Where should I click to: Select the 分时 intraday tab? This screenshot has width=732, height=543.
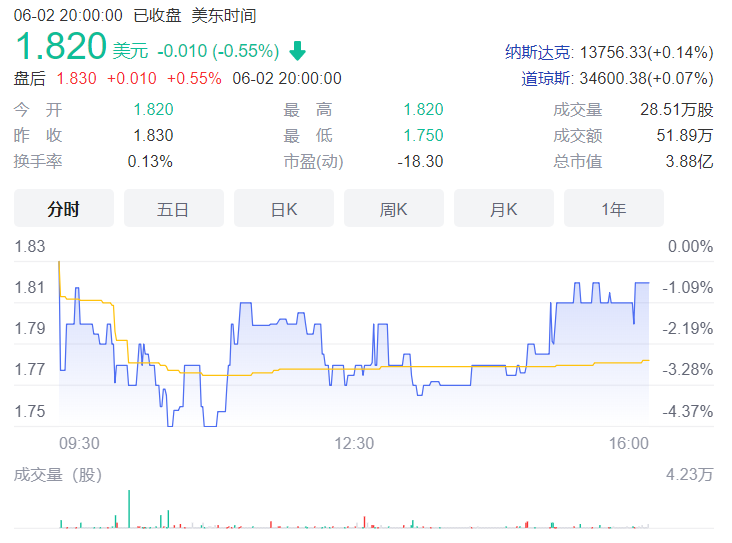click(x=64, y=208)
